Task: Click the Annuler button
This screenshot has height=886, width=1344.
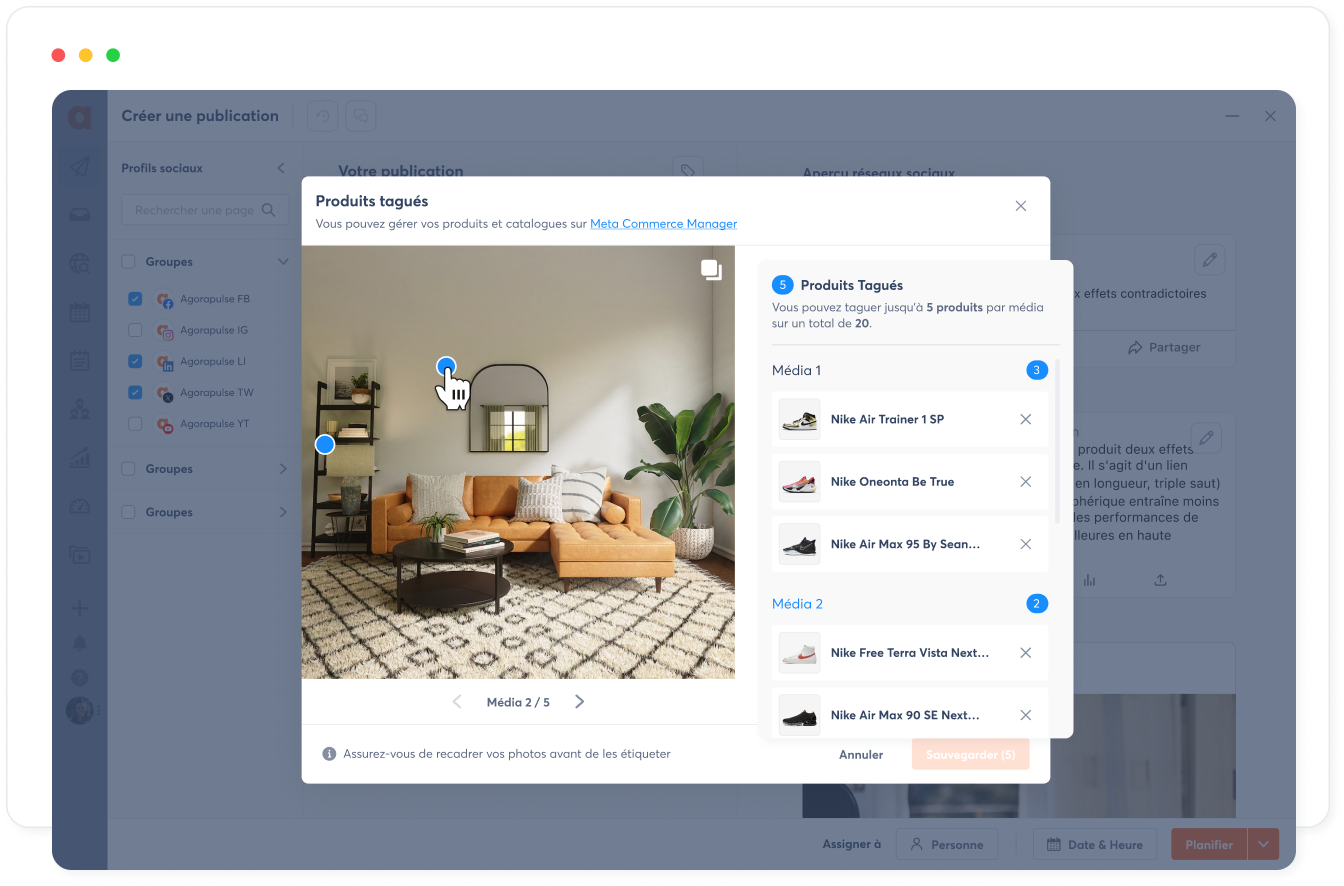Action: point(860,755)
